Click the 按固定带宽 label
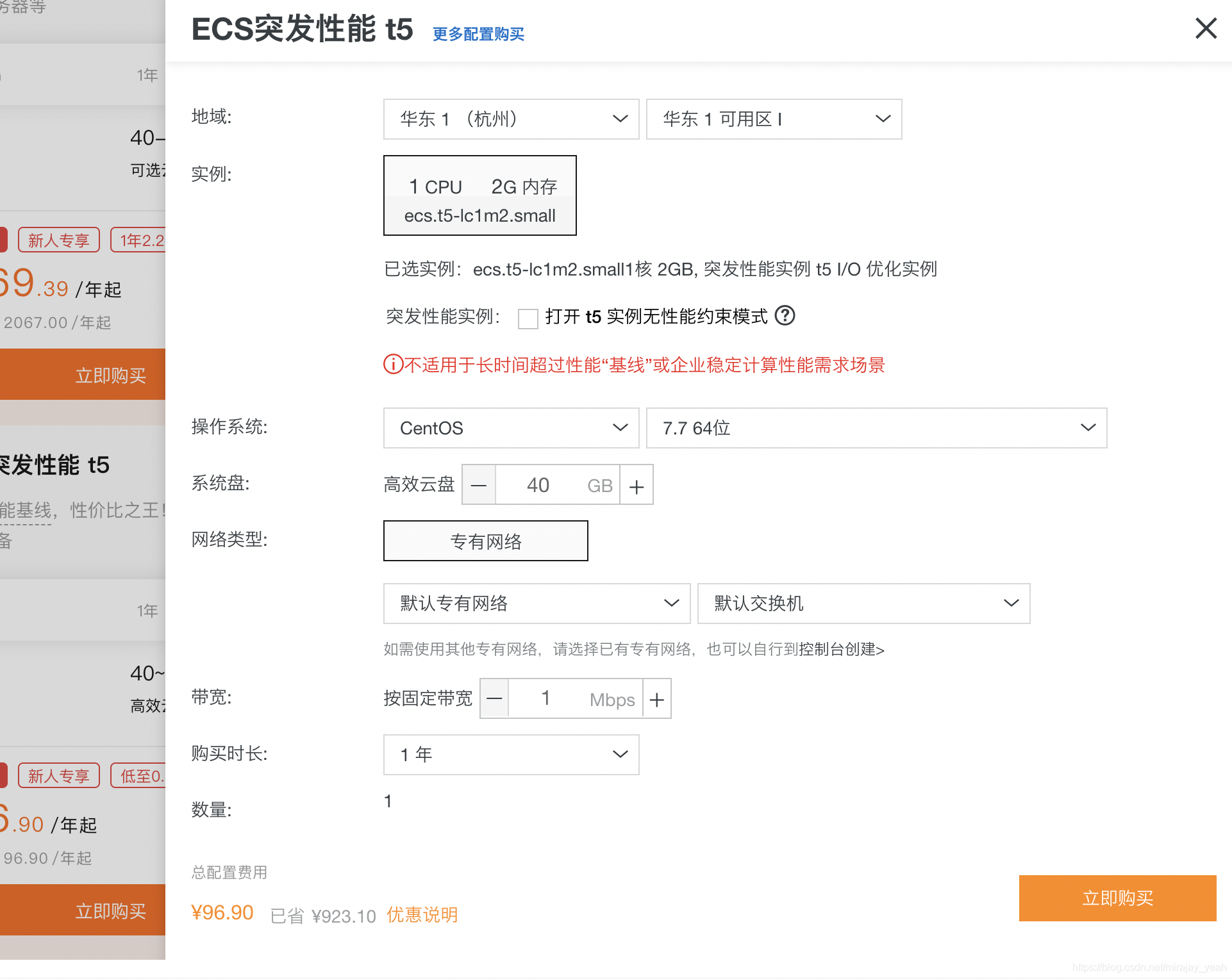Screen dimensions: 1232x979 (428, 698)
